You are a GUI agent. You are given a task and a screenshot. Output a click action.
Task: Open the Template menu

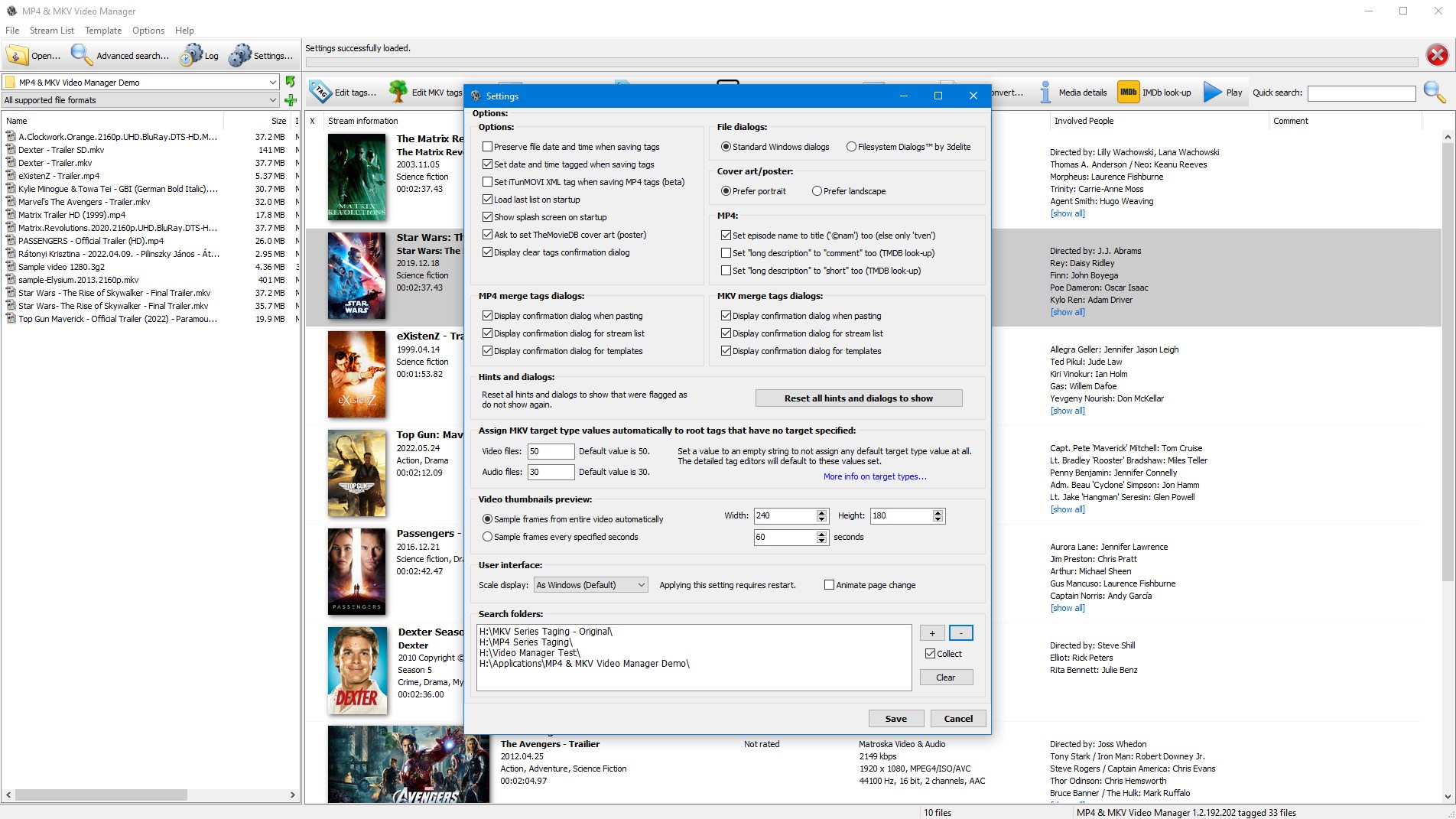tap(103, 31)
